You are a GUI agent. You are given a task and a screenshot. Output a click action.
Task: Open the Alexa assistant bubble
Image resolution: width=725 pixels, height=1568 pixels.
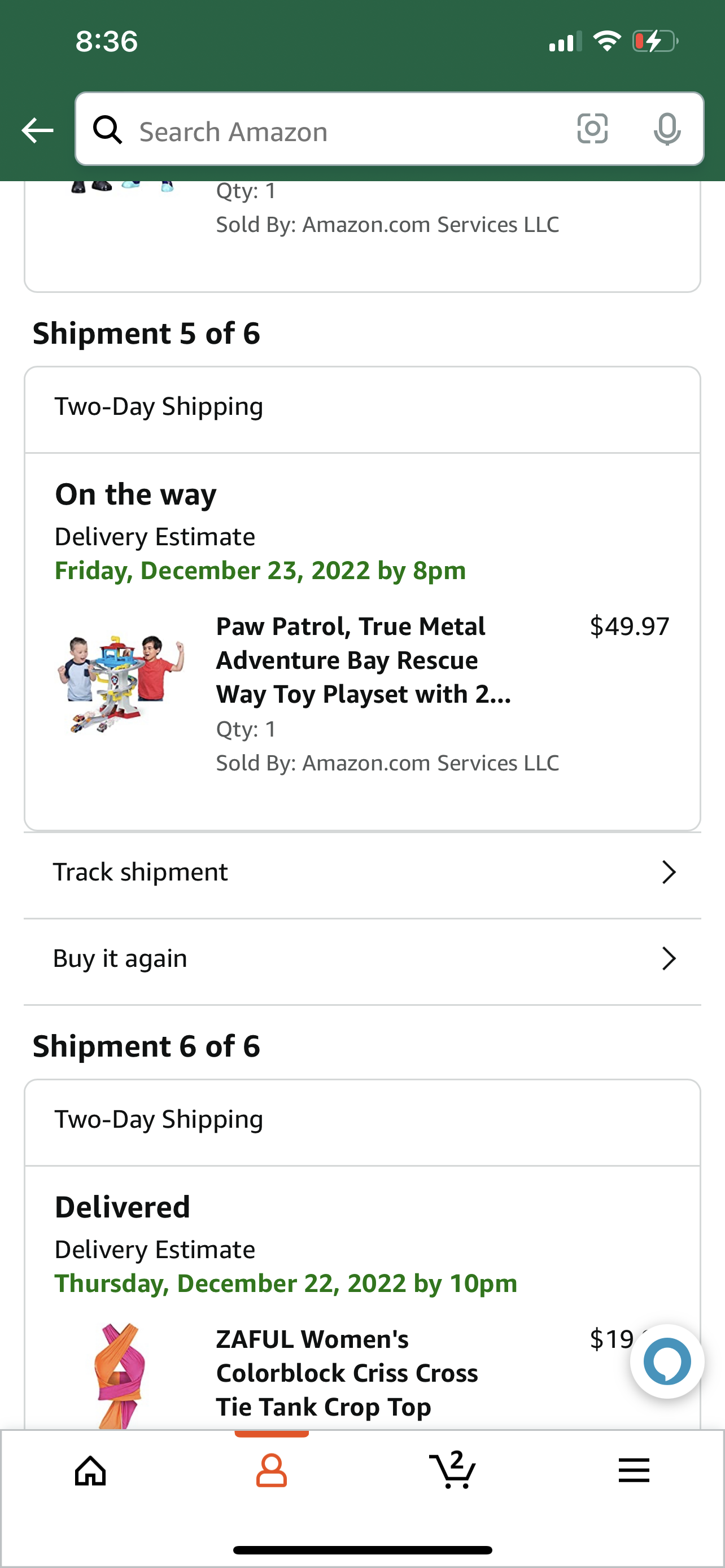(x=667, y=1361)
